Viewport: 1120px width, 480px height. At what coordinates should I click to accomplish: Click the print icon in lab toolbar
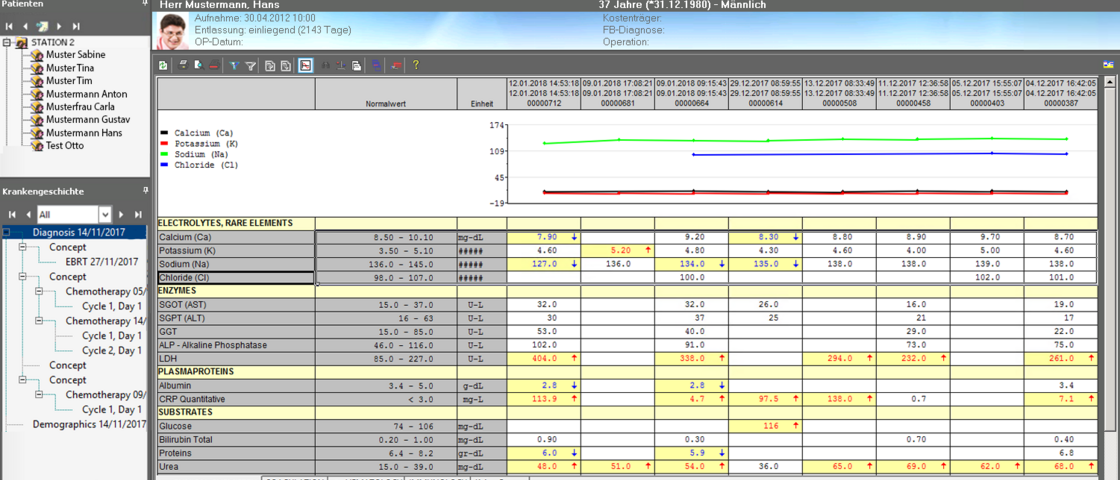coord(183,65)
